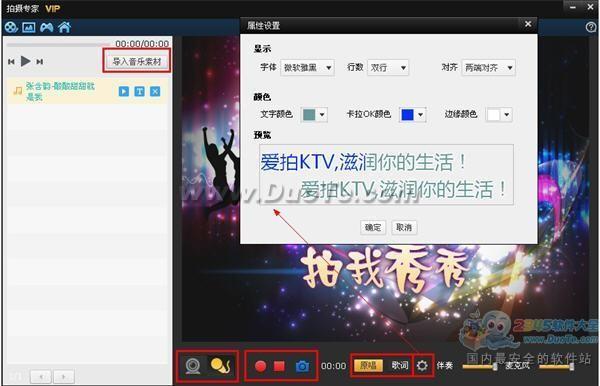Play the 张含韵 song from the list
Viewport: 600px width, 386px height.
(x=124, y=91)
